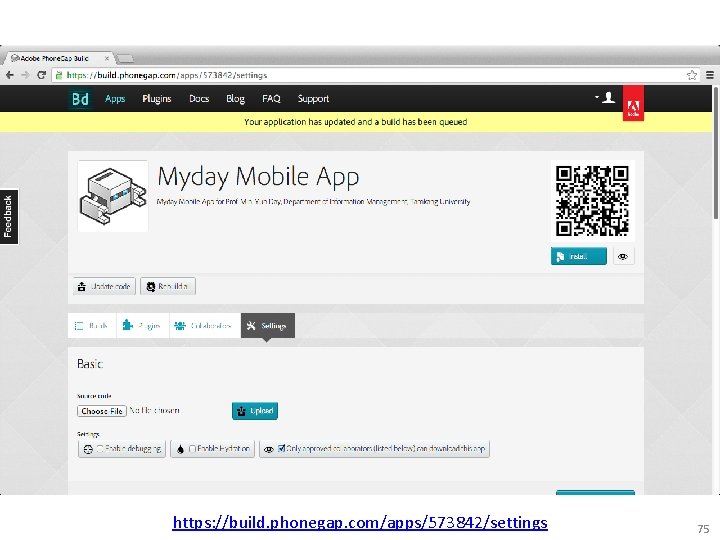Viewport: 720px width, 540px height.
Task: Toggle only approved collaborators can download checkbox
Action: point(281,448)
